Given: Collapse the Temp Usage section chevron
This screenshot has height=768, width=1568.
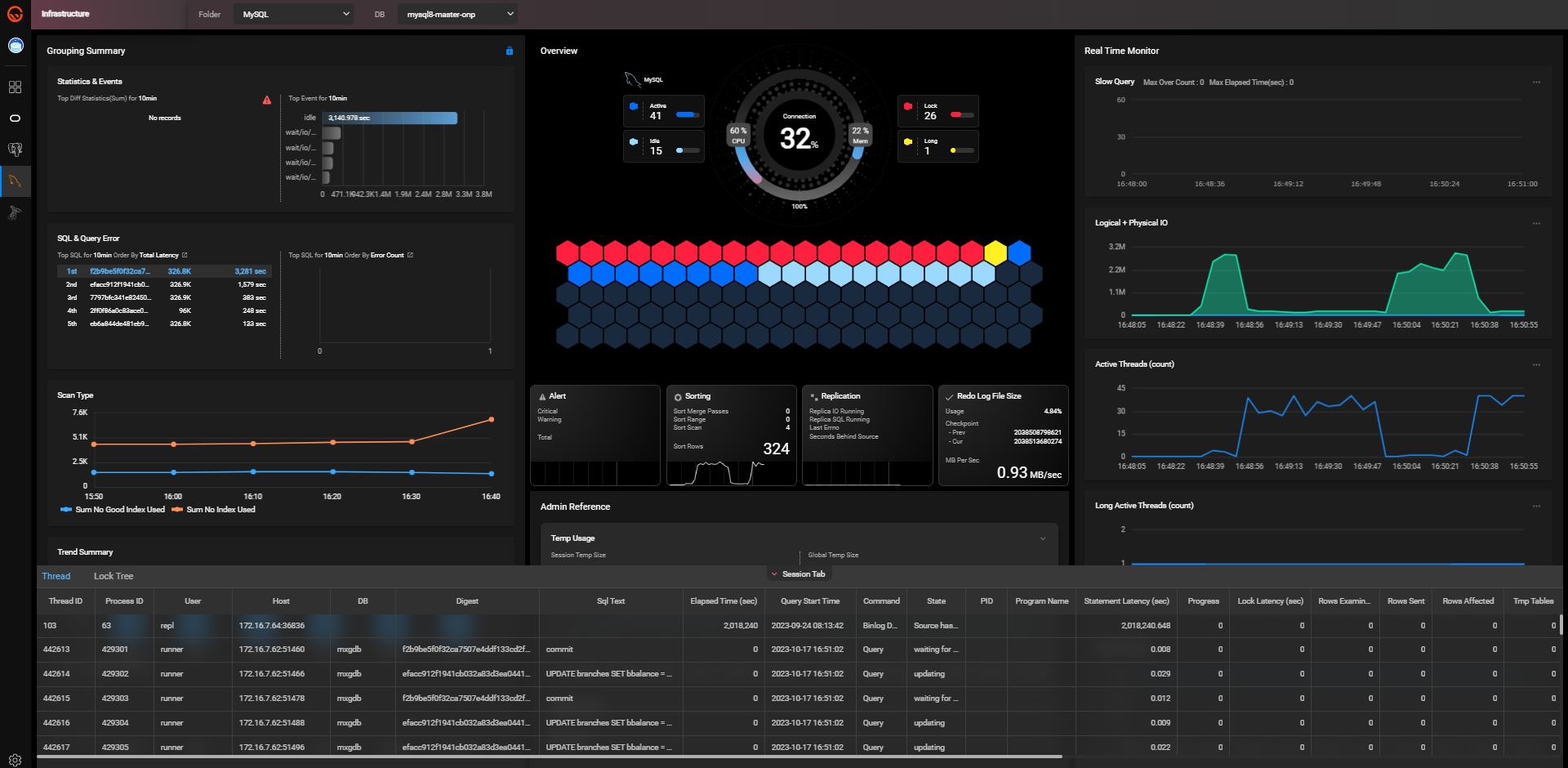Looking at the screenshot, I should click(1043, 538).
